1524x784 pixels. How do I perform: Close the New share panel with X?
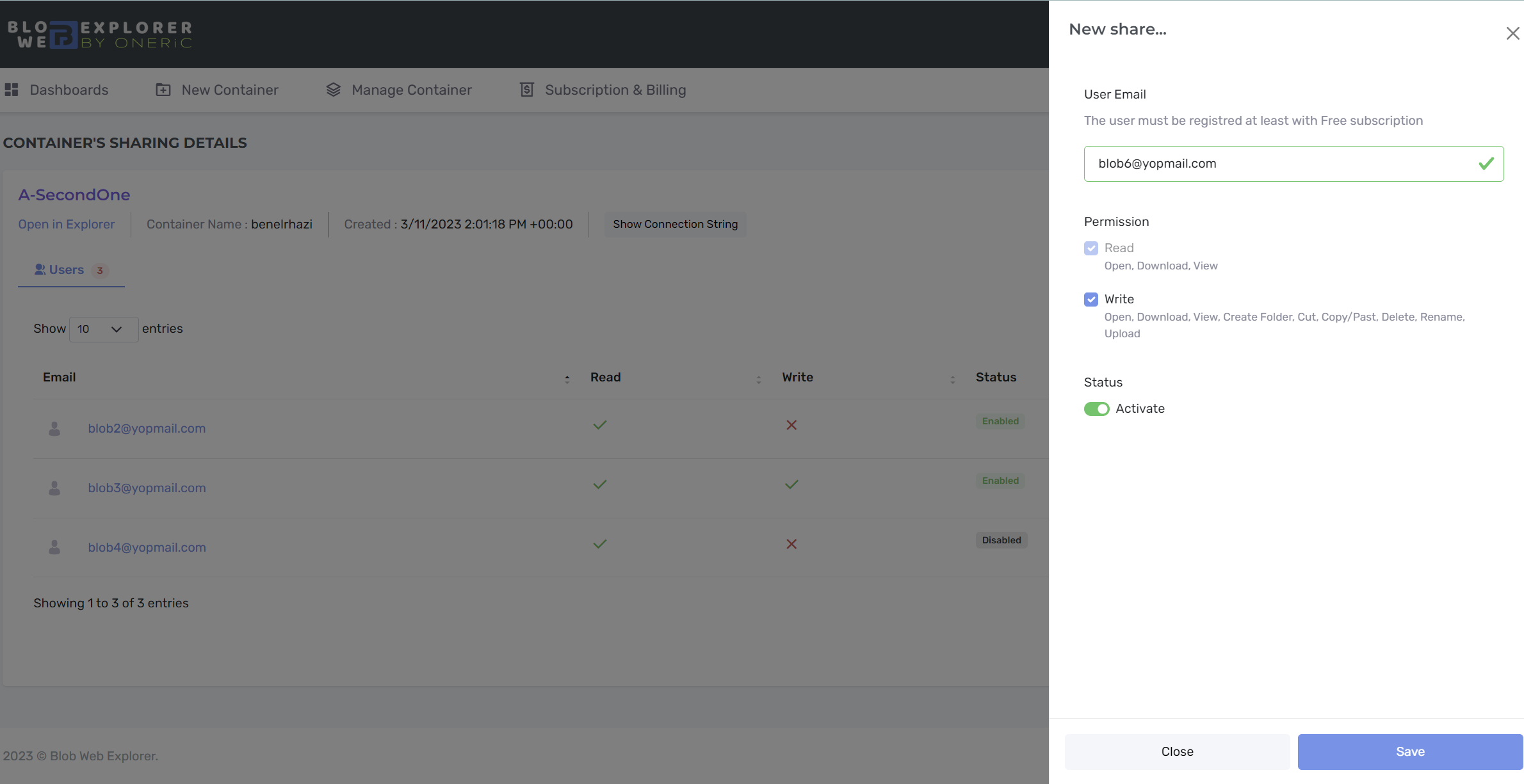point(1512,33)
